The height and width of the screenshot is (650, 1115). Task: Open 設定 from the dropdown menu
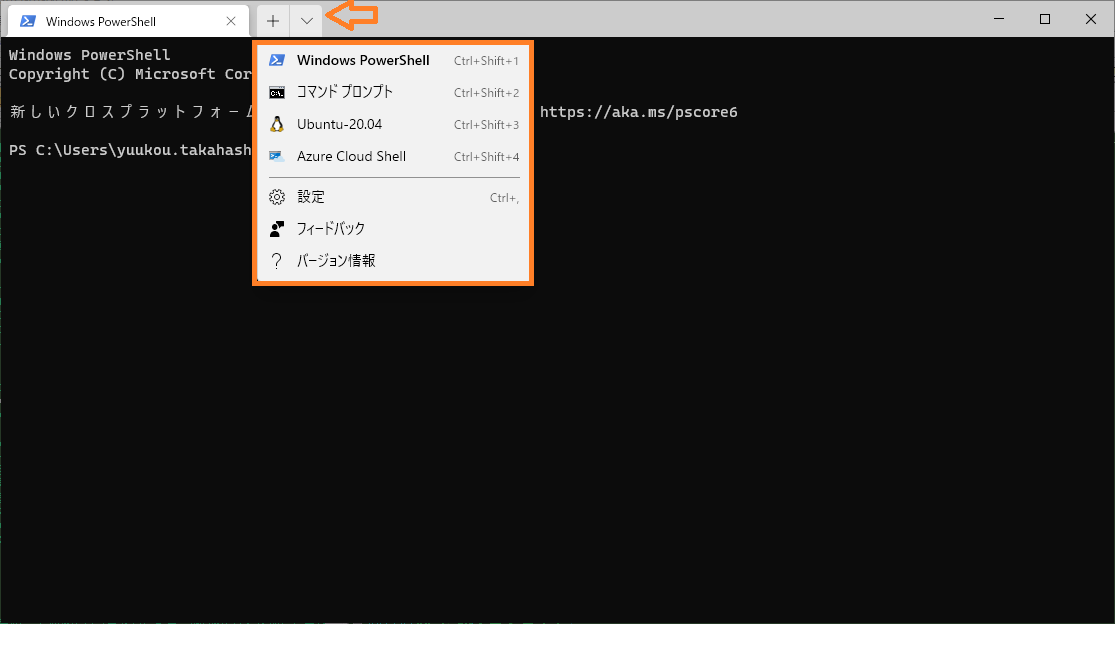tap(312, 196)
